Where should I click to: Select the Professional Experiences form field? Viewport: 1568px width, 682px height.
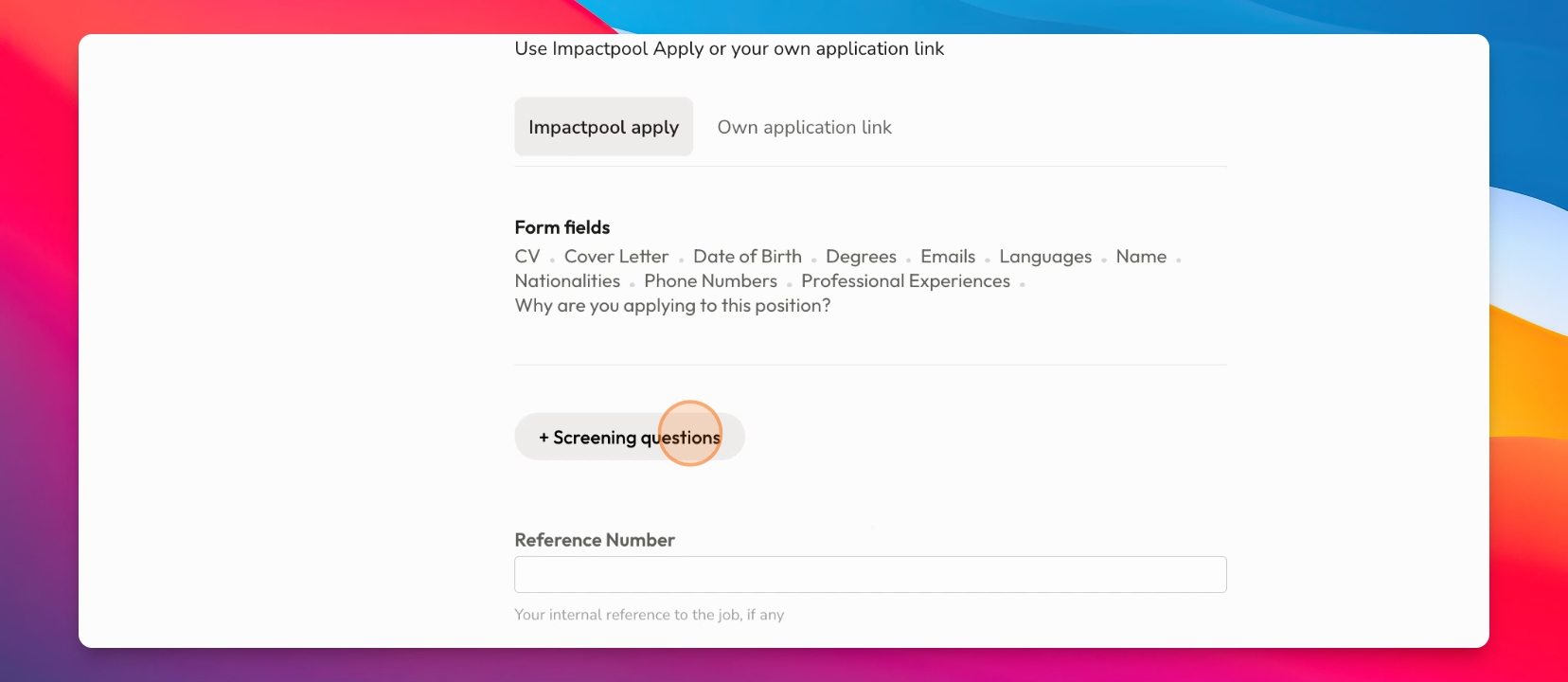click(x=905, y=281)
